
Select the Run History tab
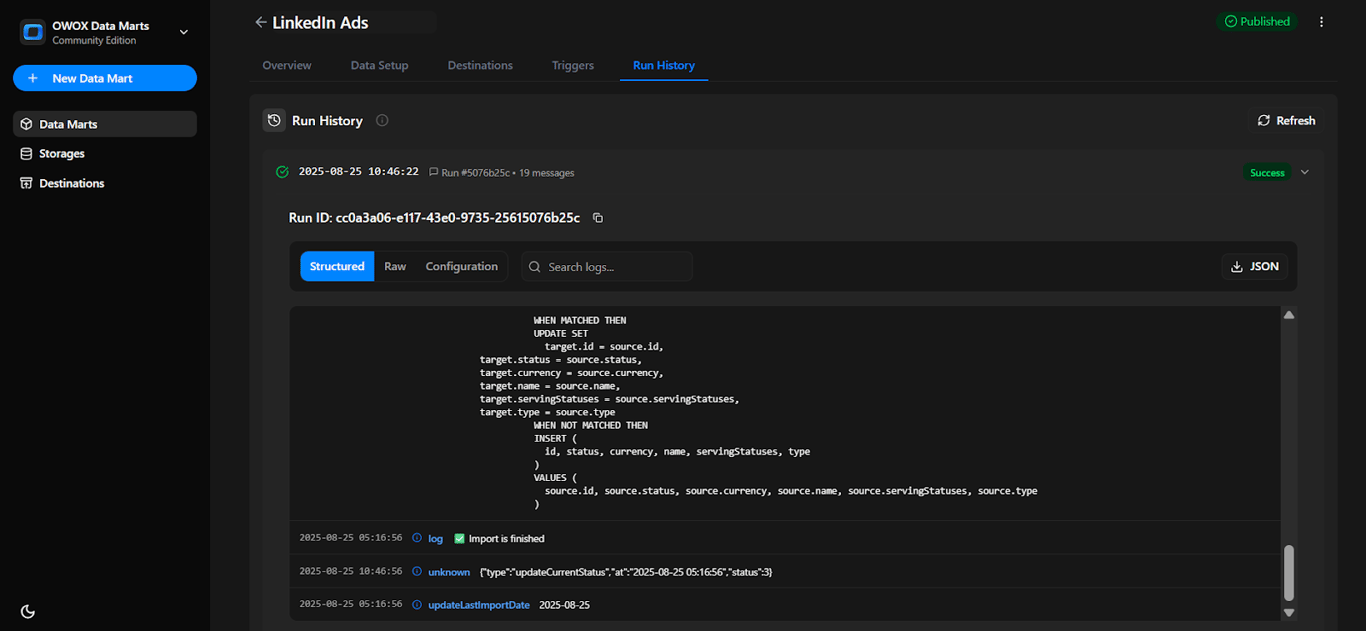(x=664, y=65)
